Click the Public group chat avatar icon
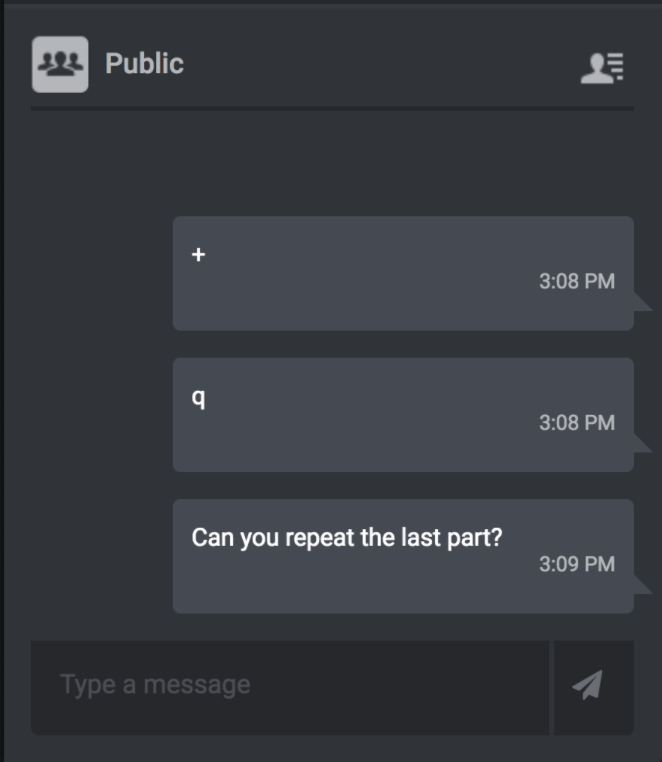This screenshot has width=662, height=762. click(60, 64)
